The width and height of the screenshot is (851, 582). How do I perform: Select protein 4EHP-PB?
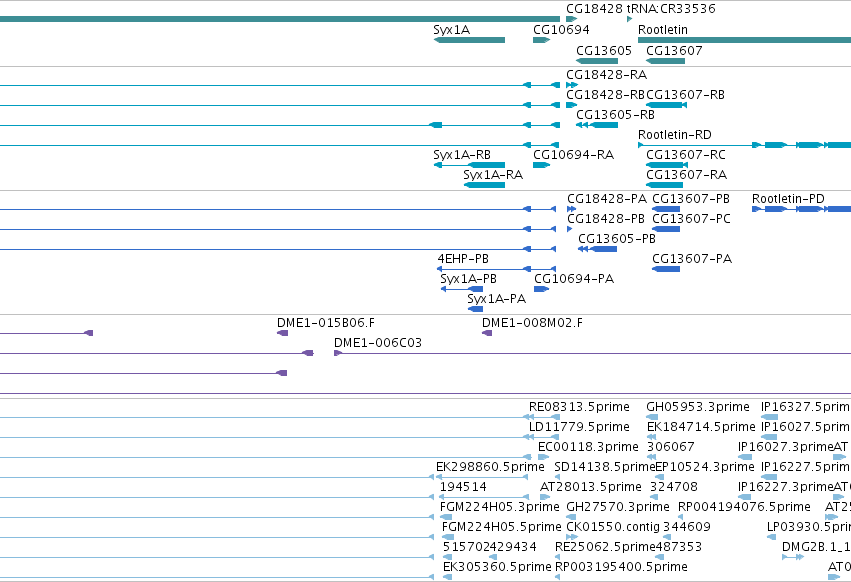(463, 259)
